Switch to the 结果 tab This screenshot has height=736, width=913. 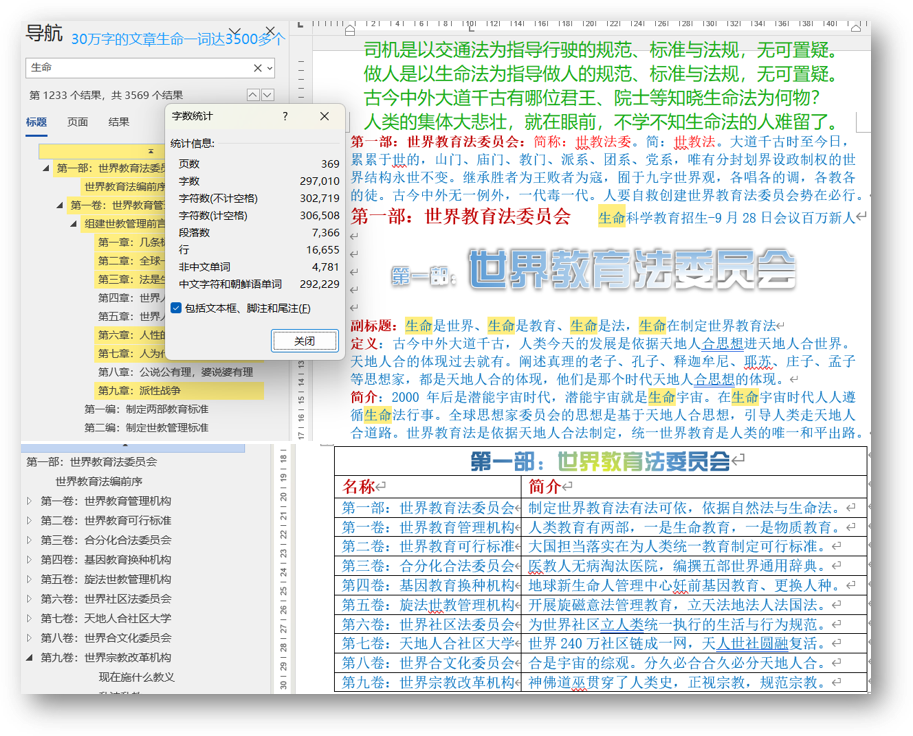[118, 122]
